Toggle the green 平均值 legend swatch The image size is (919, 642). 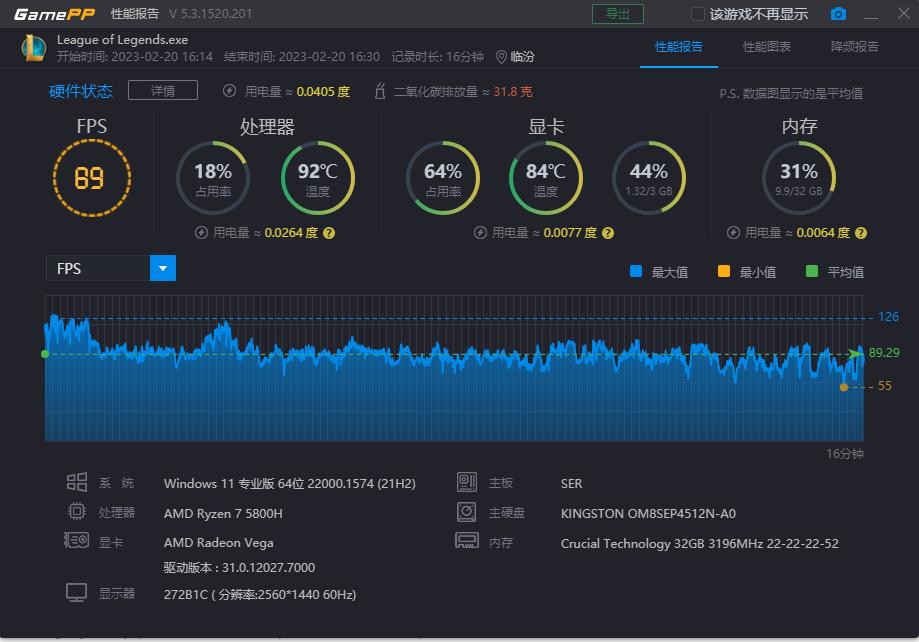[x=812, y=272]
